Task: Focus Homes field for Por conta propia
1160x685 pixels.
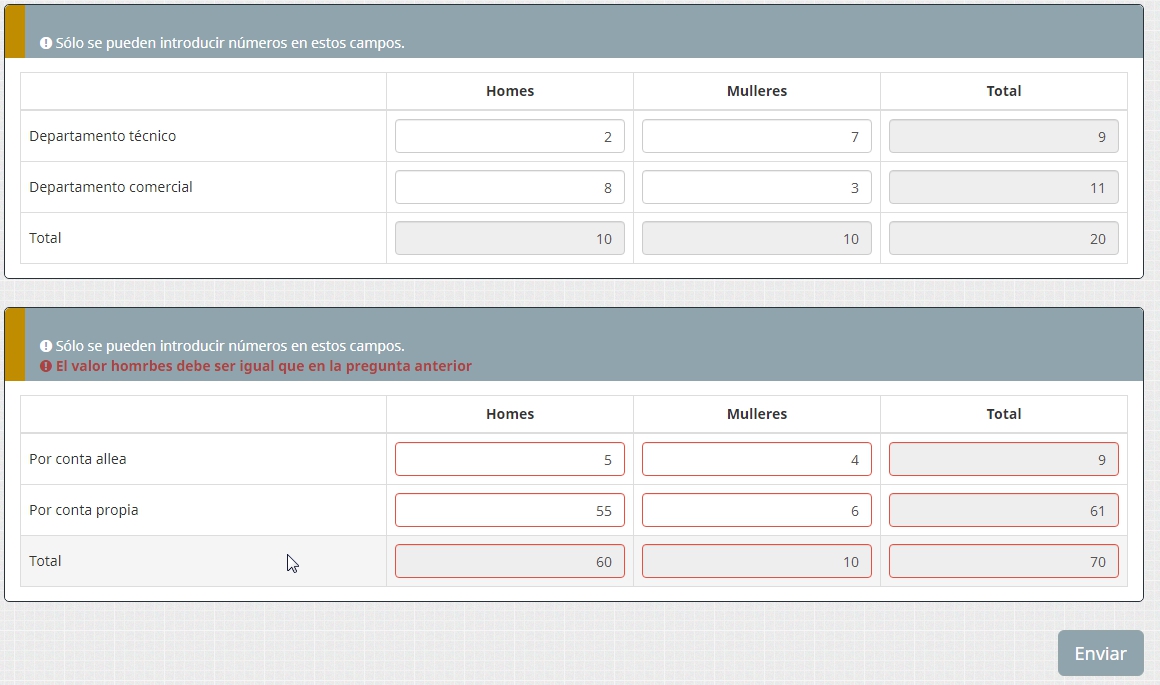Action: pos(509,510)
